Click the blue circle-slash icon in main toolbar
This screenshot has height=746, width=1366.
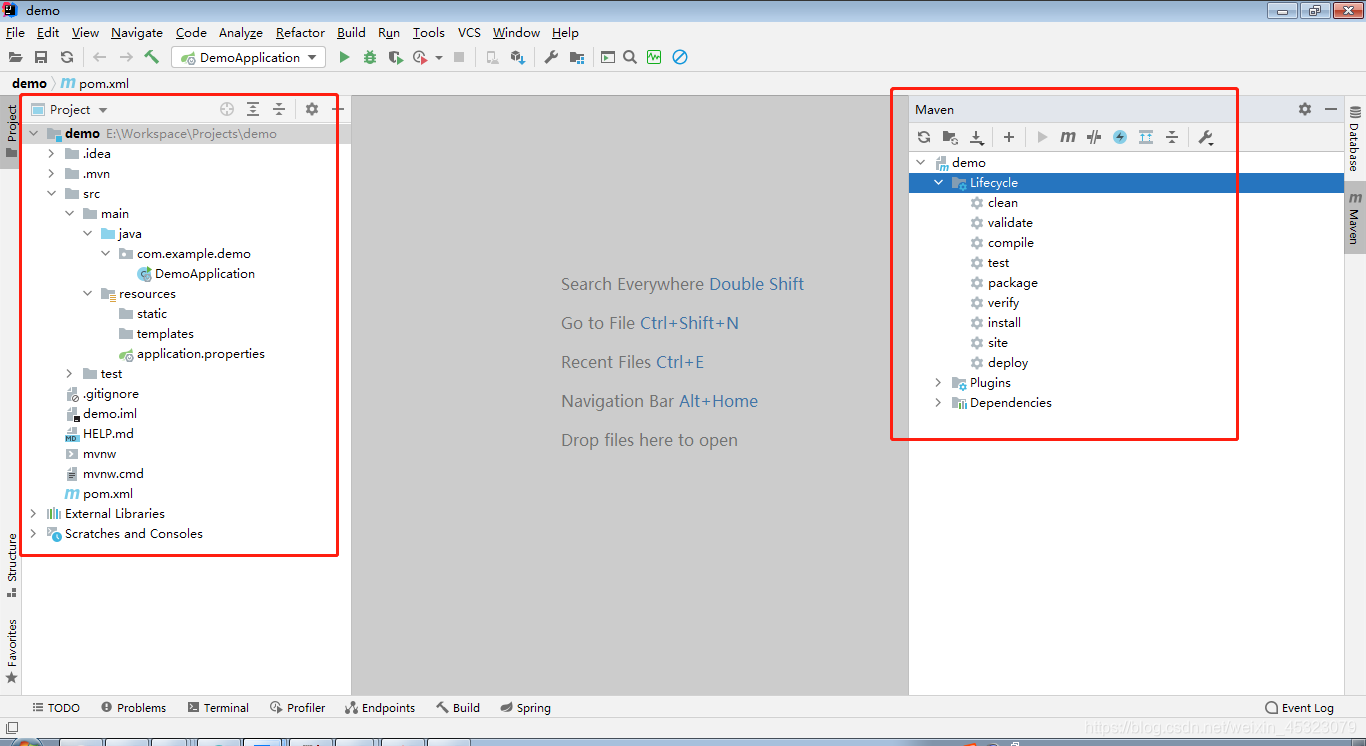pos(680,57)
